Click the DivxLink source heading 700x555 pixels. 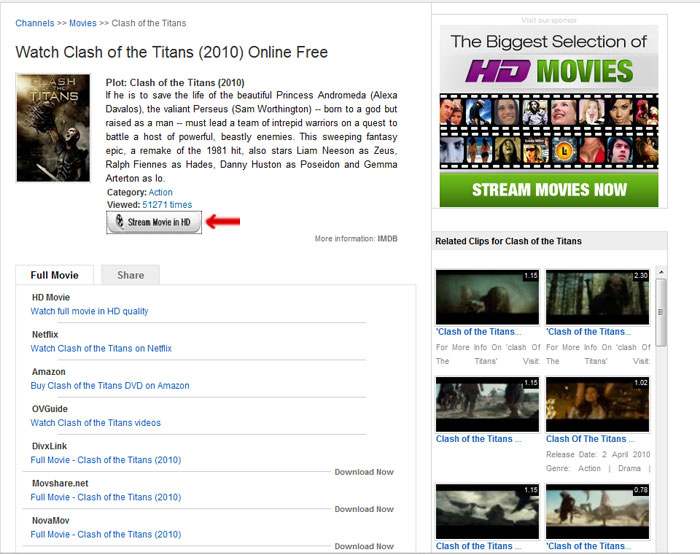(50, 446)
